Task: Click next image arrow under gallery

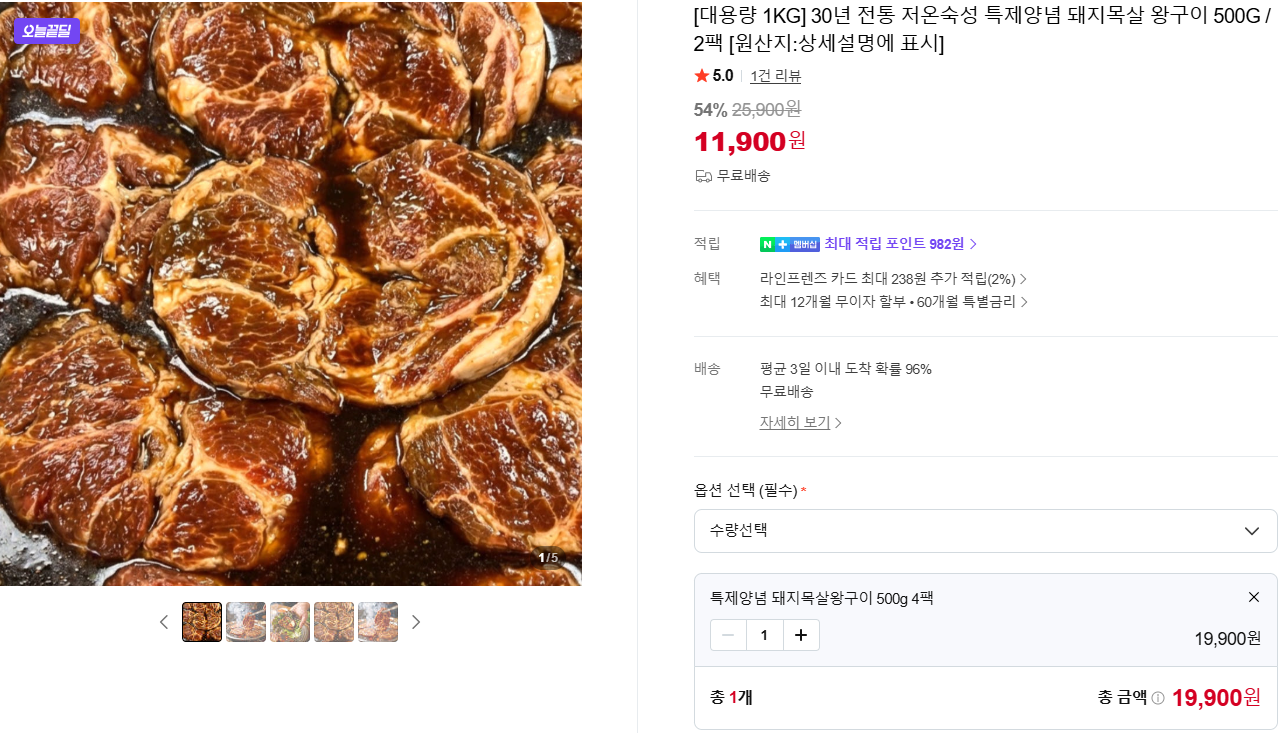Action: pyautogui.click(x=416, y=622)
